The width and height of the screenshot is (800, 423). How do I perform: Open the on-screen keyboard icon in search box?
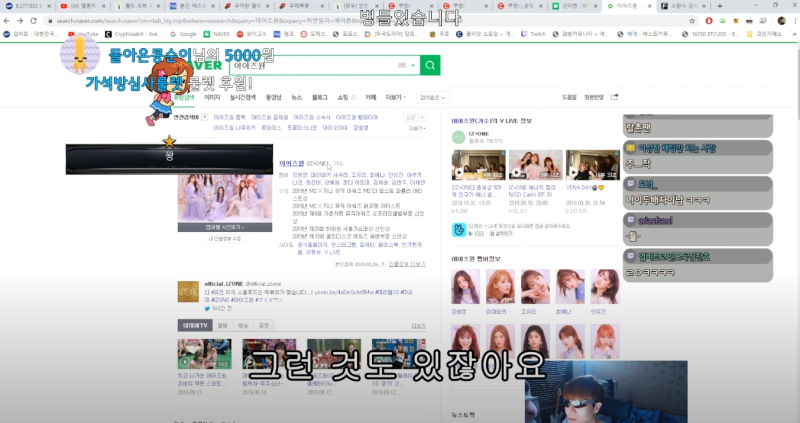point(402,65)
